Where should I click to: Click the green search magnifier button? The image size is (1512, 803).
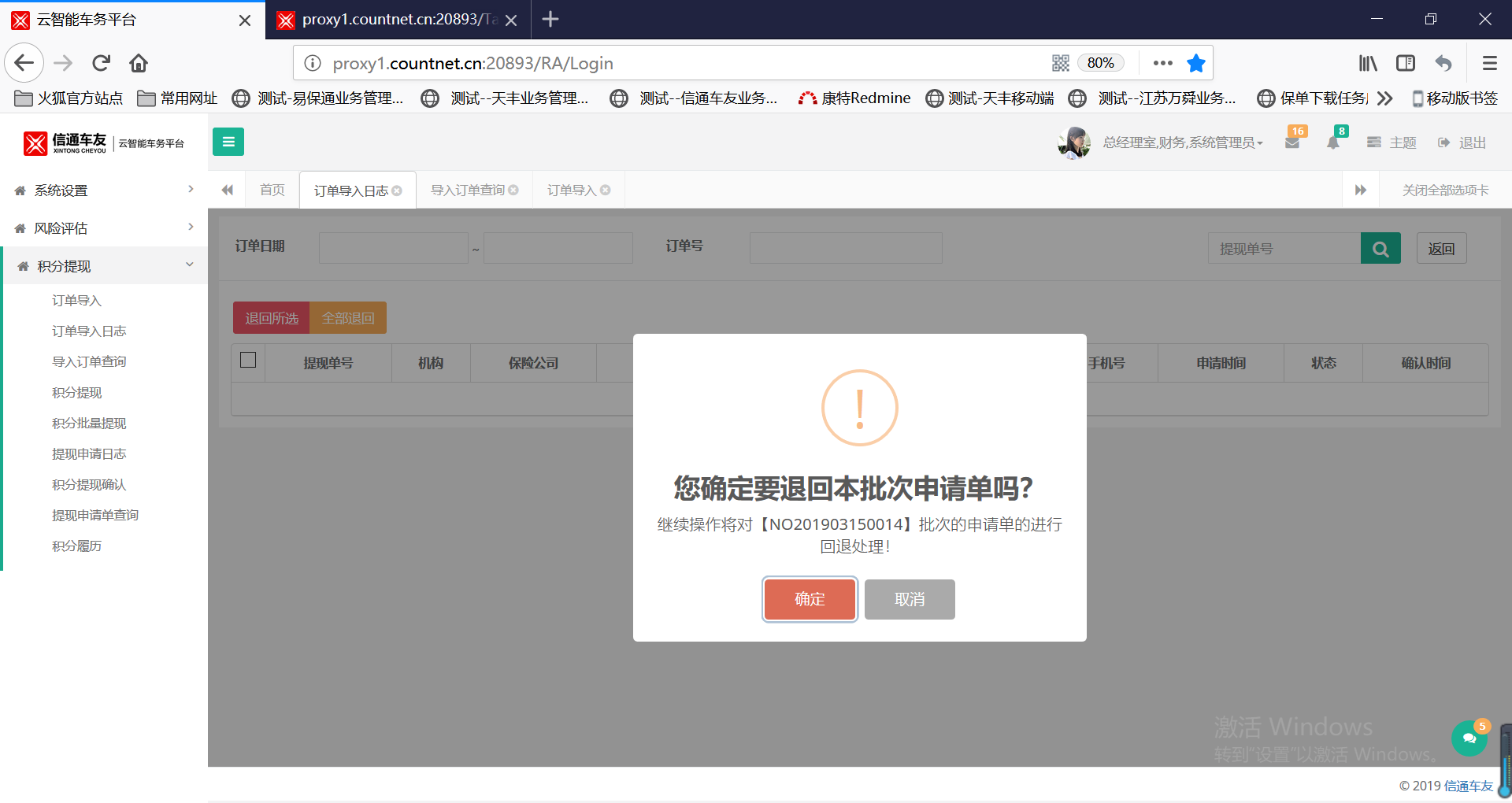(x=1380, y=249)
